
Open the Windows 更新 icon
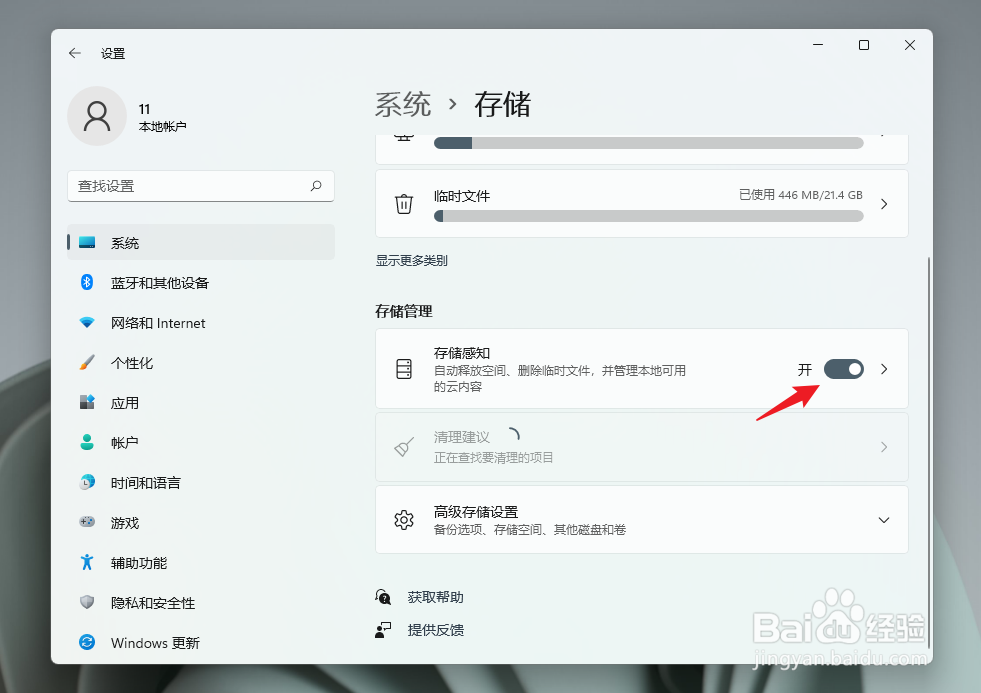click(x=88, y=643)
